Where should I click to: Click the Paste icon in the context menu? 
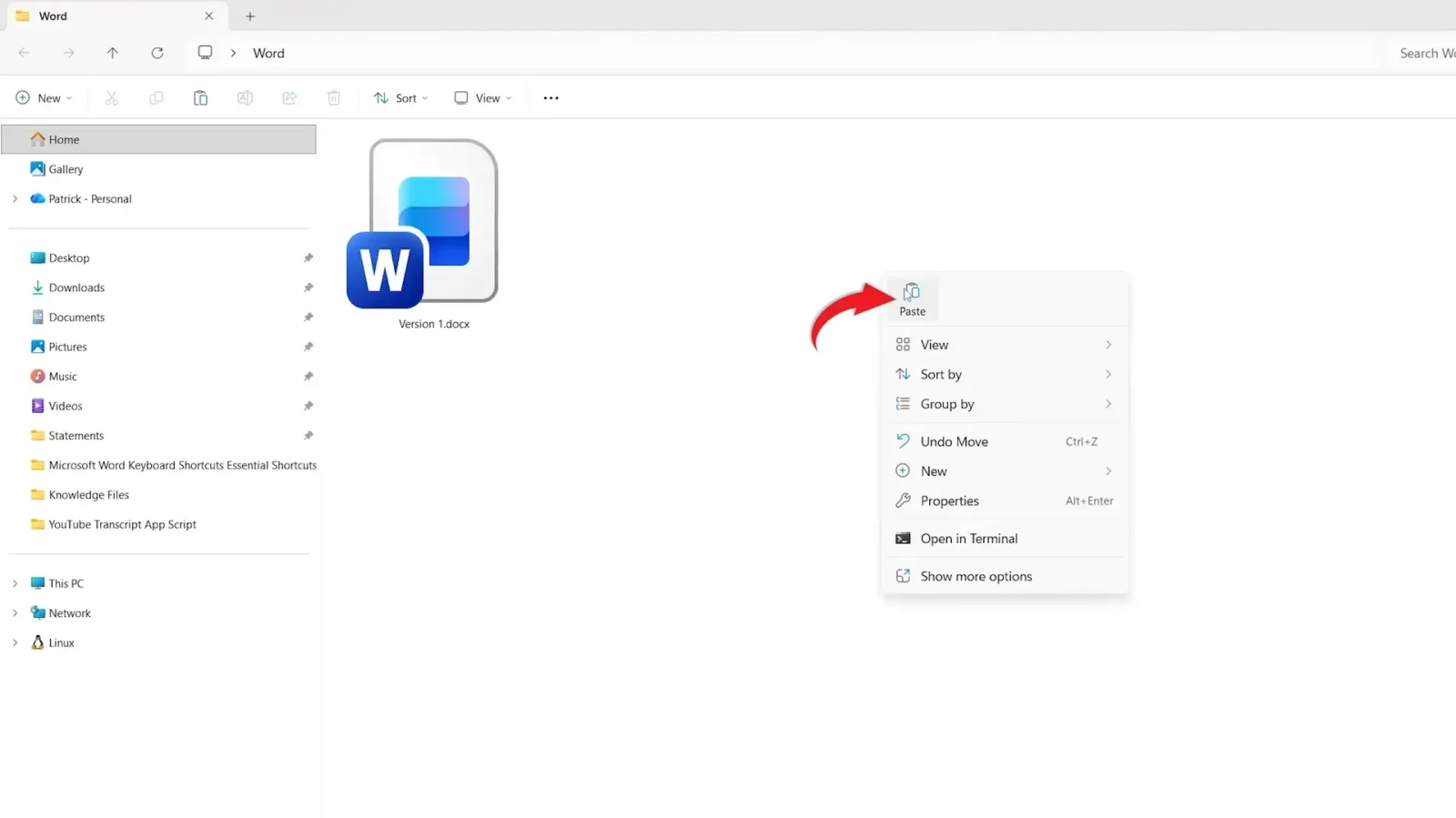[x=912, y=298]
